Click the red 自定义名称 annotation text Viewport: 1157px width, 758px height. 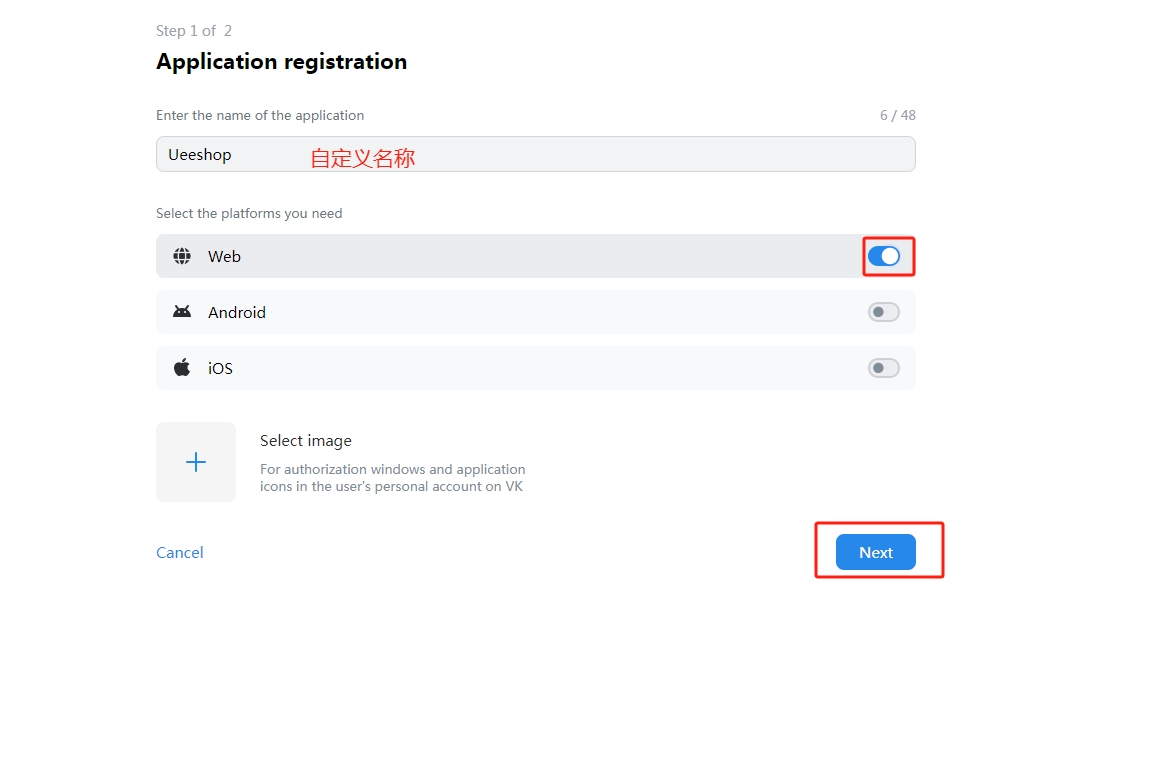tap(362, 158)
